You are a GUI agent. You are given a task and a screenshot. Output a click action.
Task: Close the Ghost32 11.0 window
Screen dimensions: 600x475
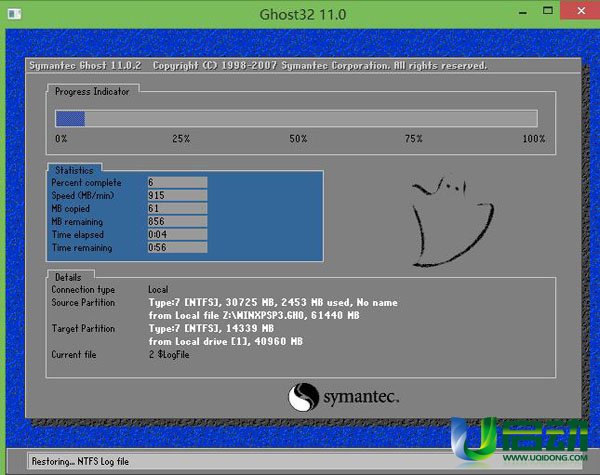580,10
